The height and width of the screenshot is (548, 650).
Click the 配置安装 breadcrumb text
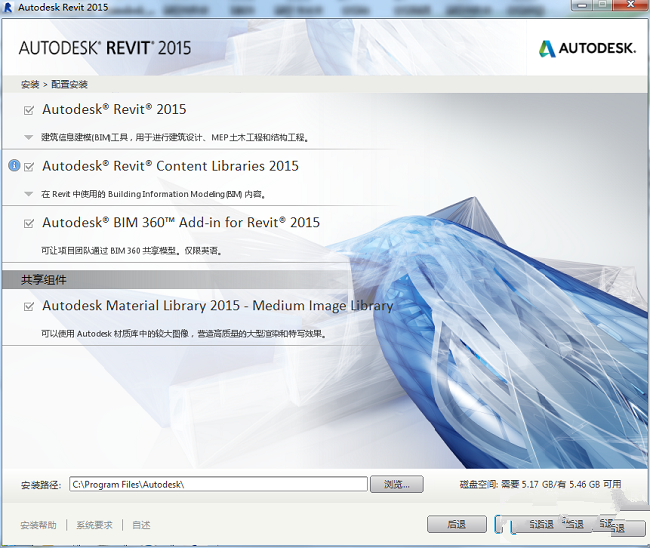tap(69, 85)
